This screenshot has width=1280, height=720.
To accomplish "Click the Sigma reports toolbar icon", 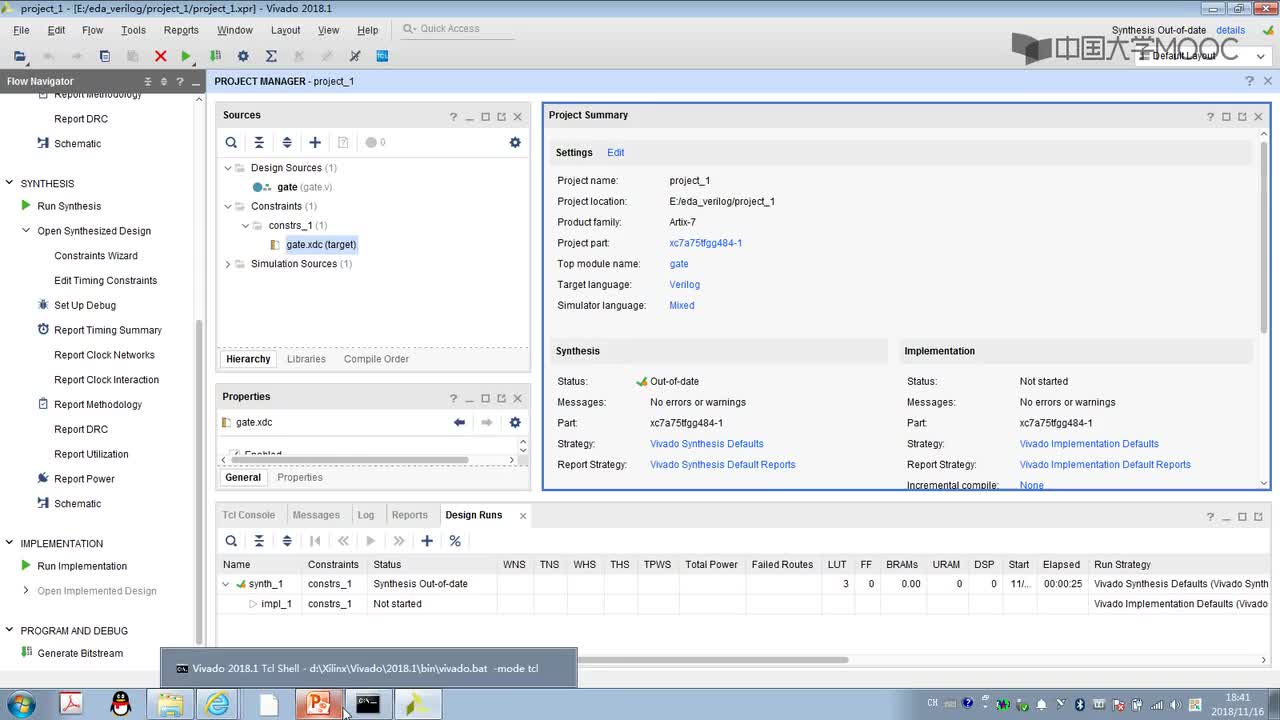I will point(271,56).
